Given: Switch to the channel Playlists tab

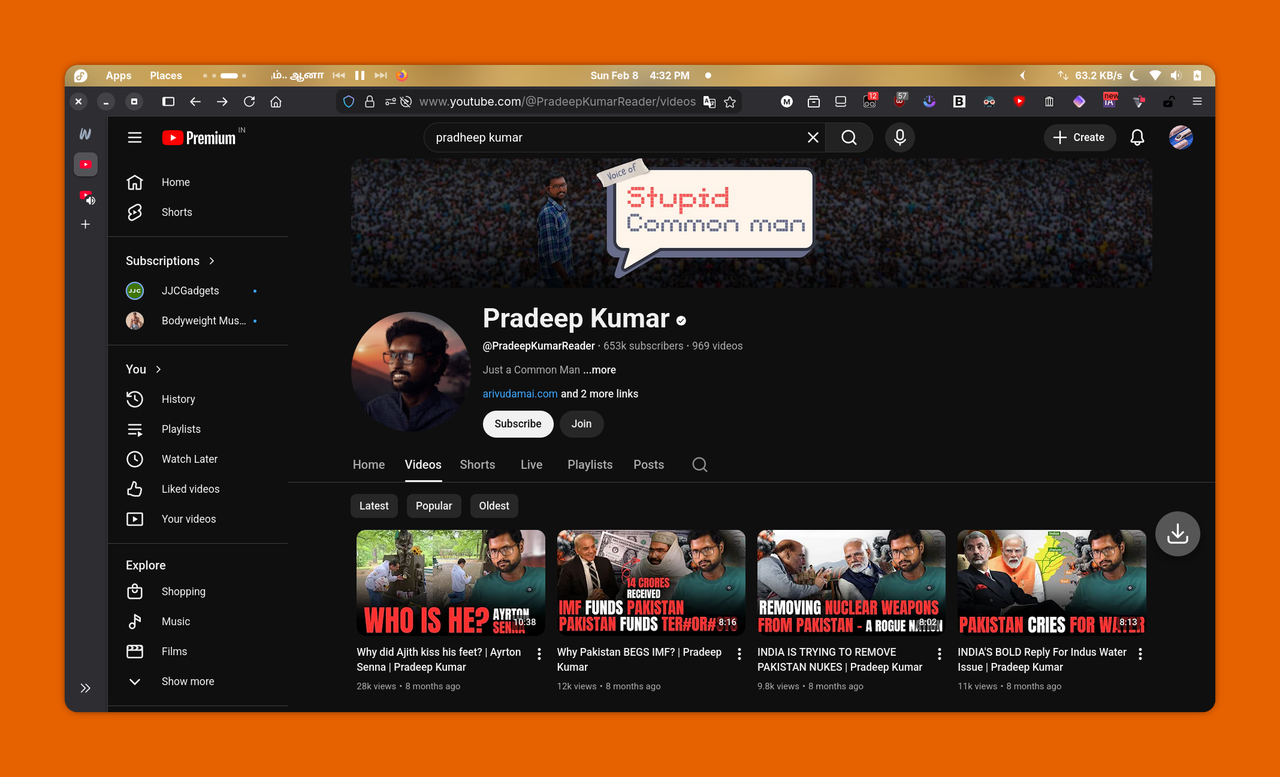Looking at the screenshot, I should (590, 465).
